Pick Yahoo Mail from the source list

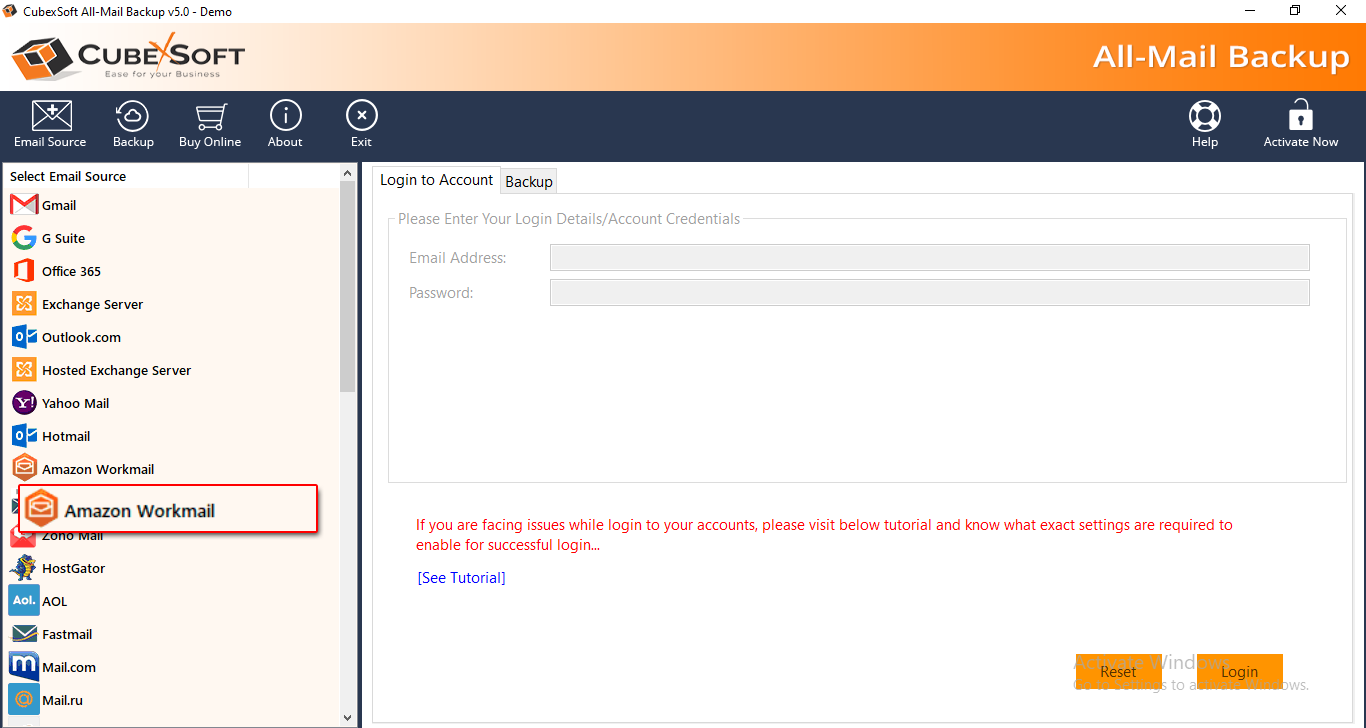point(75,403)
